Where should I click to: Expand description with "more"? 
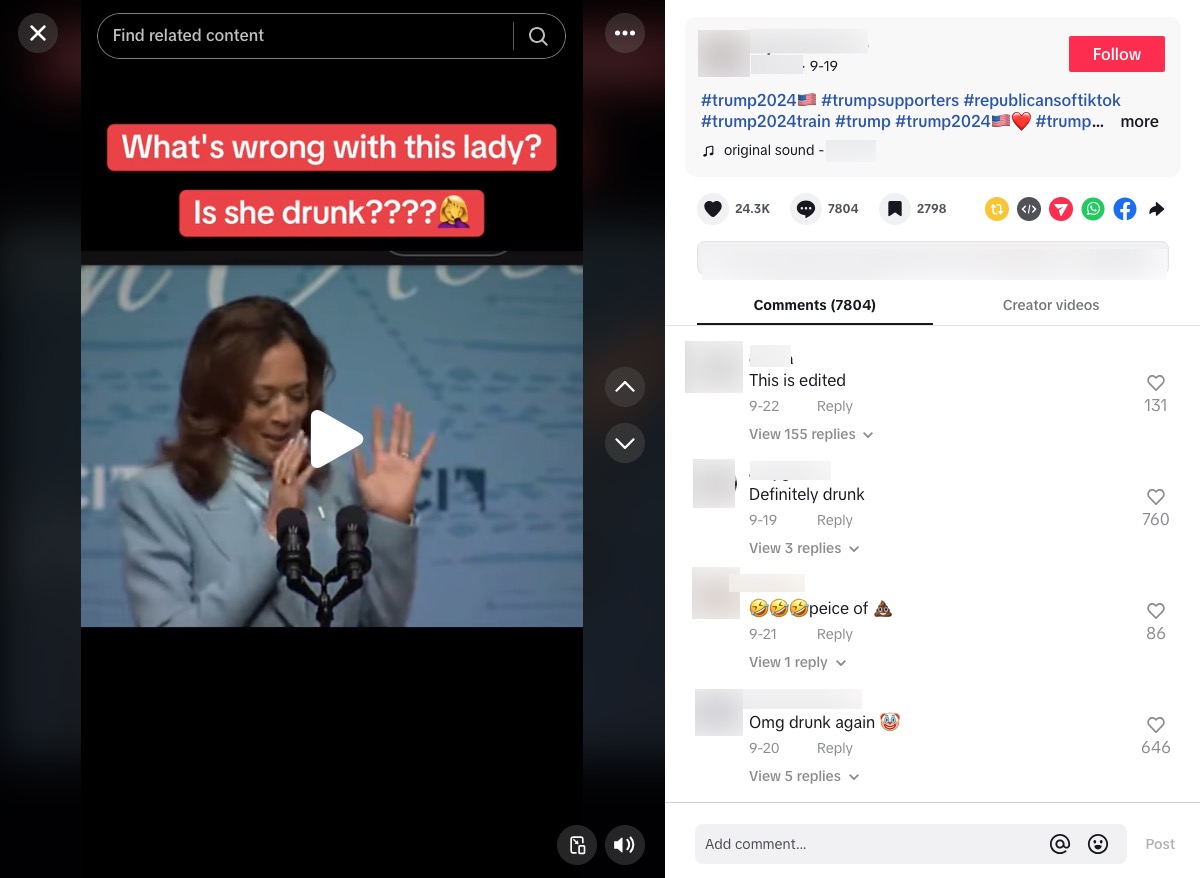click(1139, 122)
